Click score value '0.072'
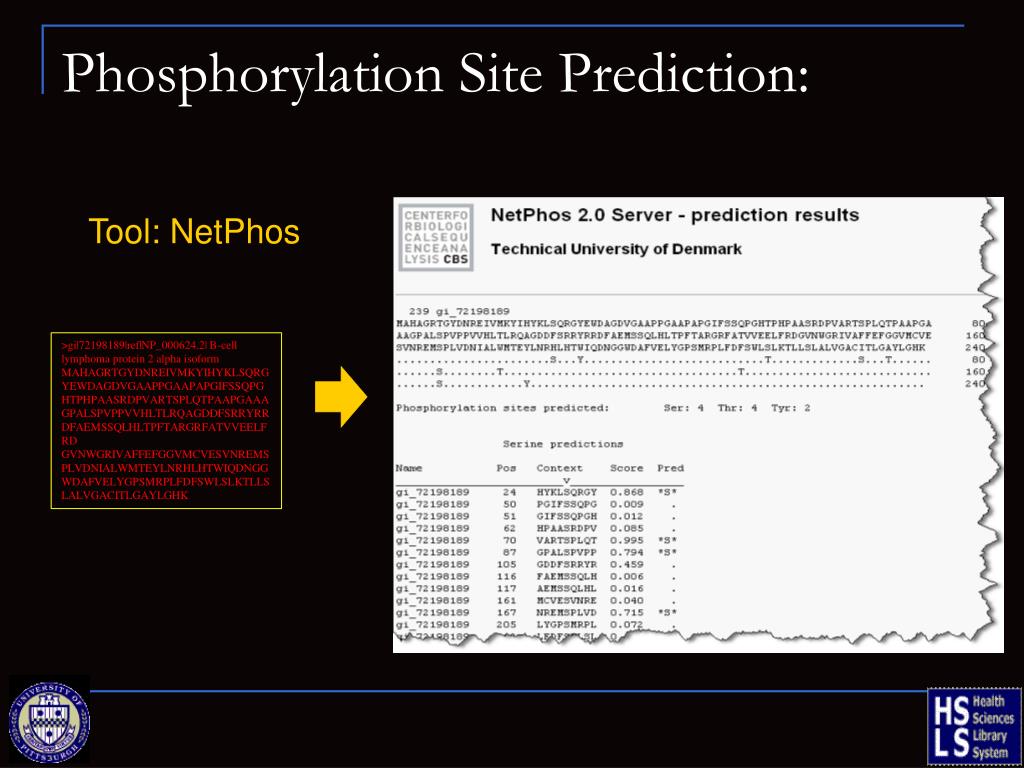 coord(626,624)
